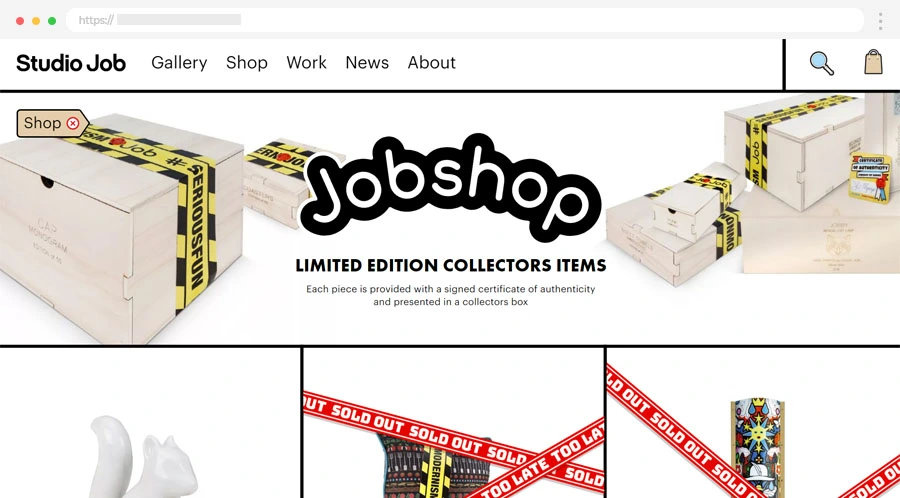Open the About page link
Screen dimensions: 900x498
pos(432,63)
